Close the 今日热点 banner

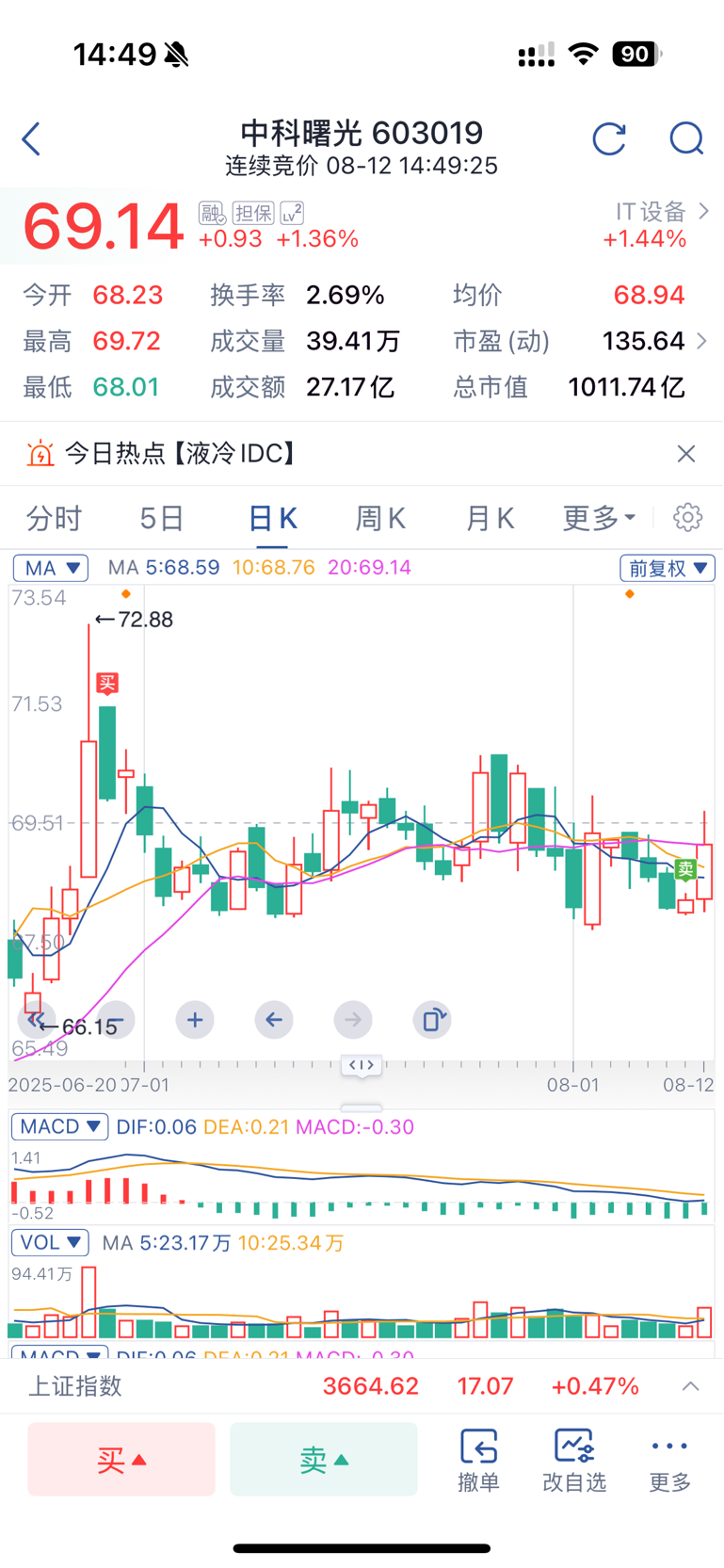click(x=686, y=454)
